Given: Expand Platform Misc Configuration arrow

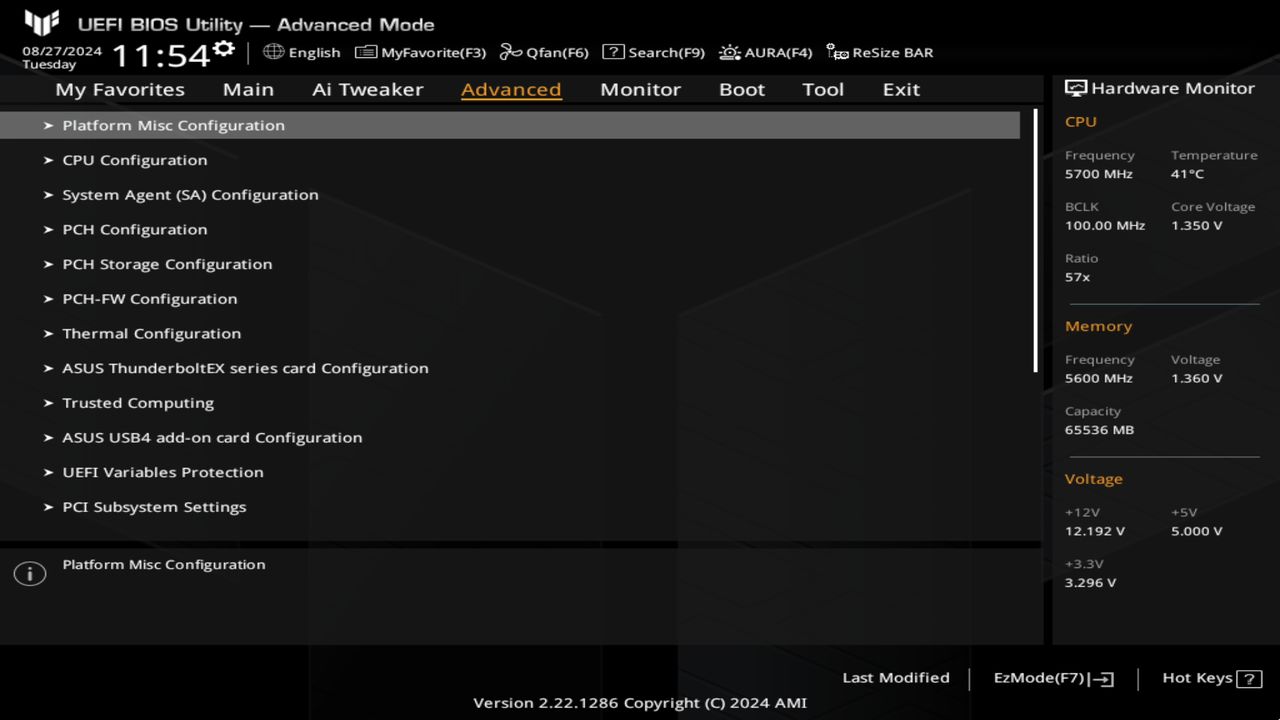Looking at the screenshot, I should point(48,125).
